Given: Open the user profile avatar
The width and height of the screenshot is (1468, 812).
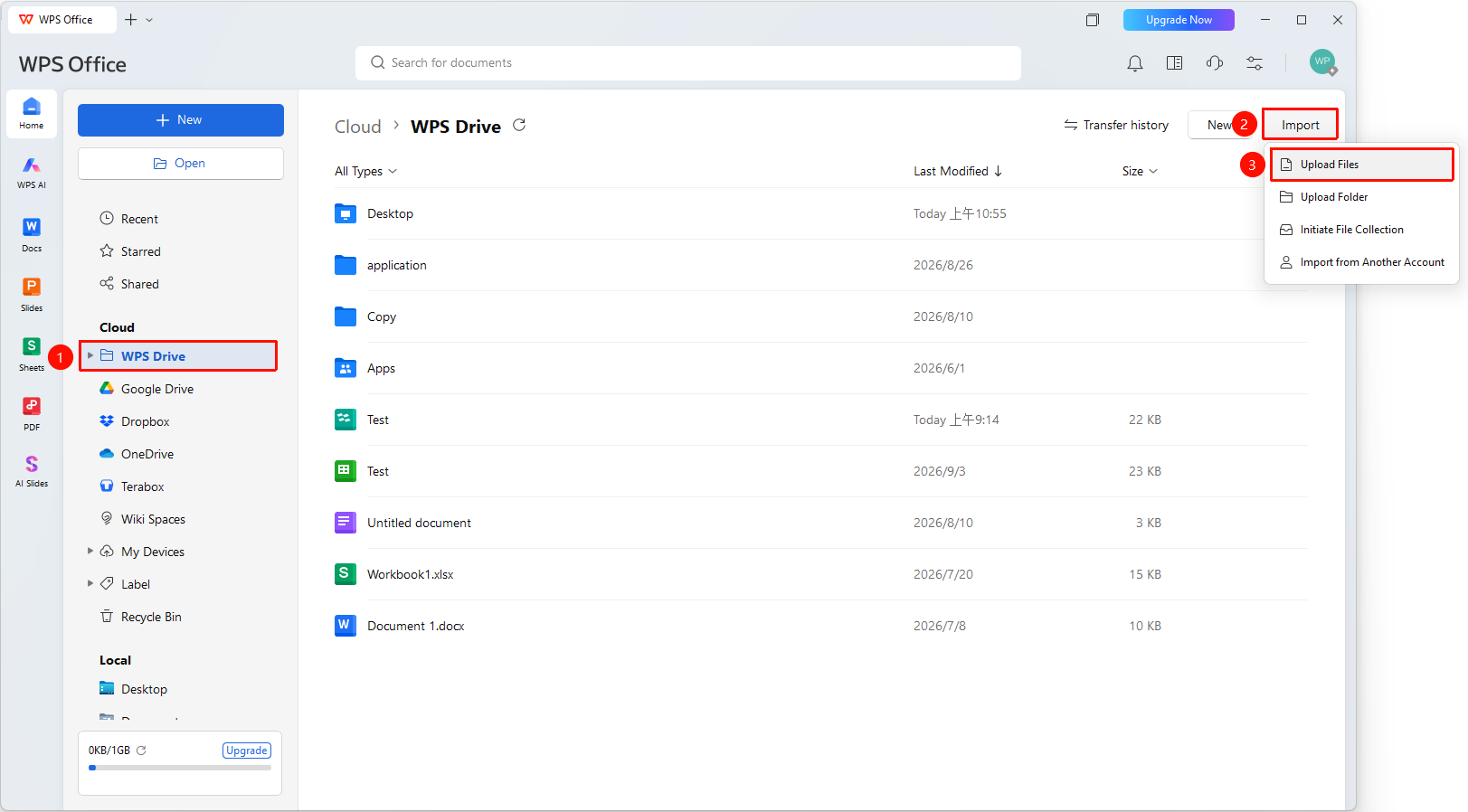Looking at the screenshot, I should pyautogui.click(x=1322, y=61).
